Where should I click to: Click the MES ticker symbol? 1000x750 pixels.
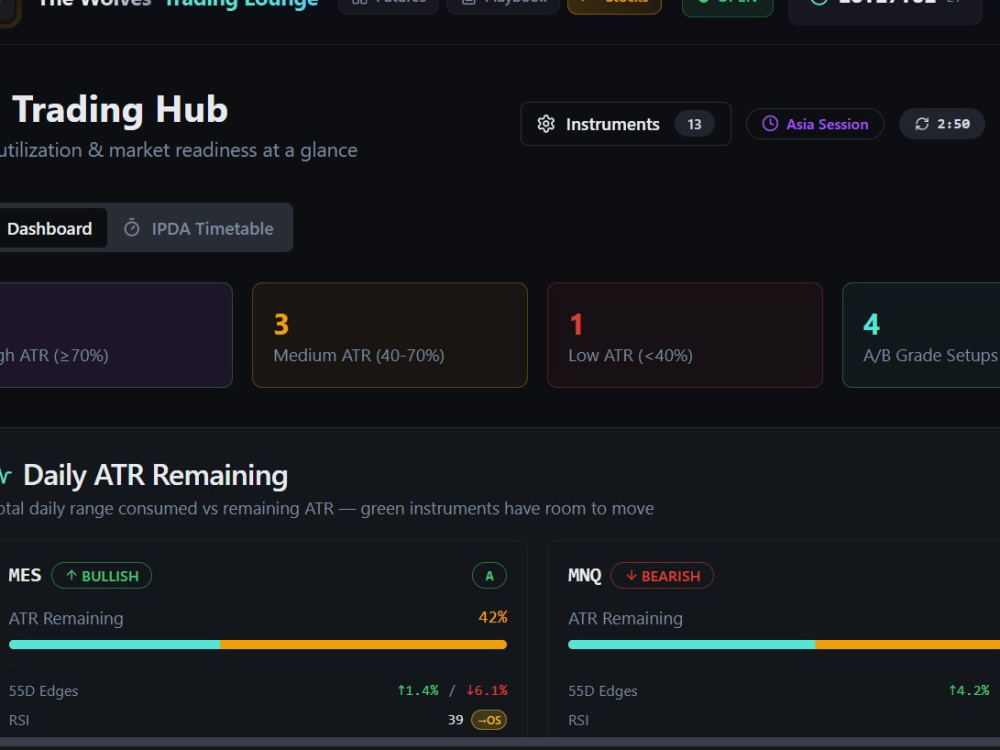tap(25, 575)
